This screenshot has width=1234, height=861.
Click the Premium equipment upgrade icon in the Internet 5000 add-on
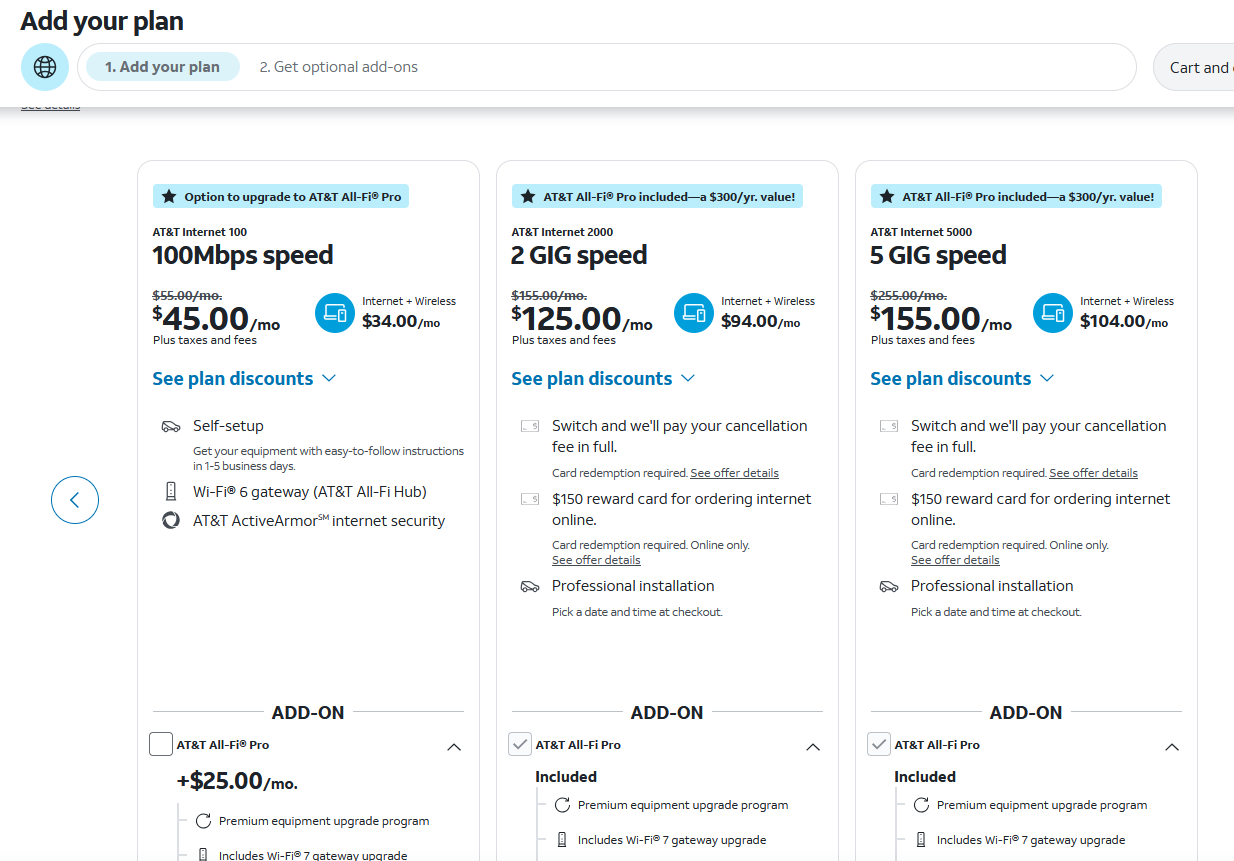(921, 805)
